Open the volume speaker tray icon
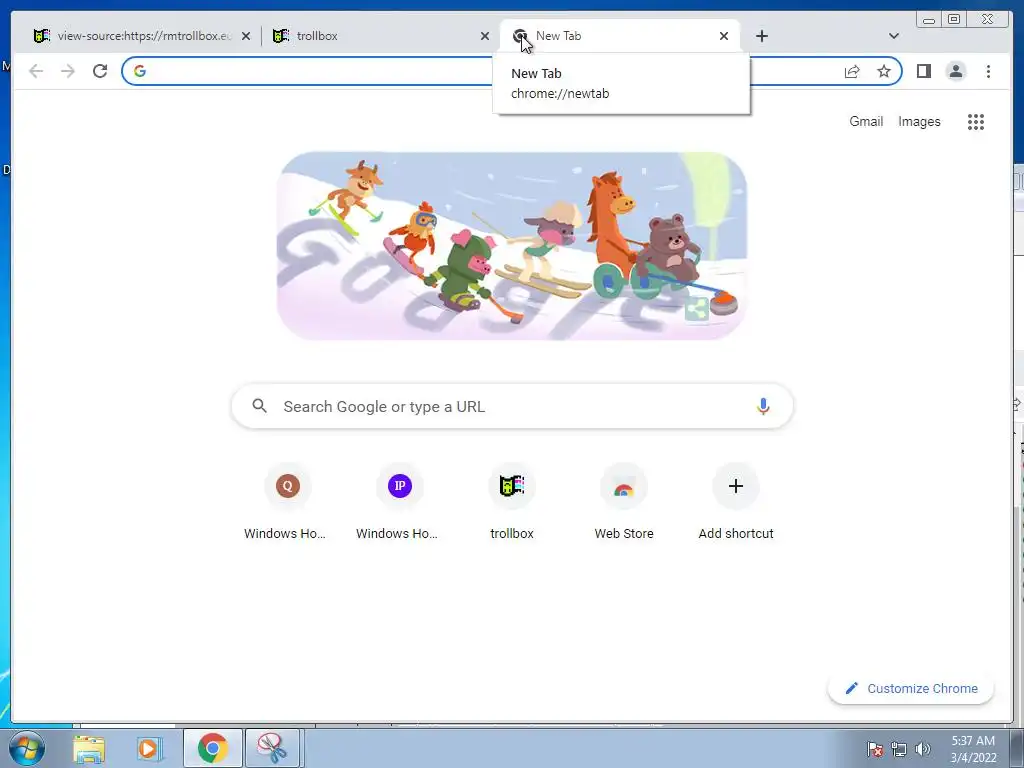The width and height of the screenshot is (1024, 768). point(923,749)
